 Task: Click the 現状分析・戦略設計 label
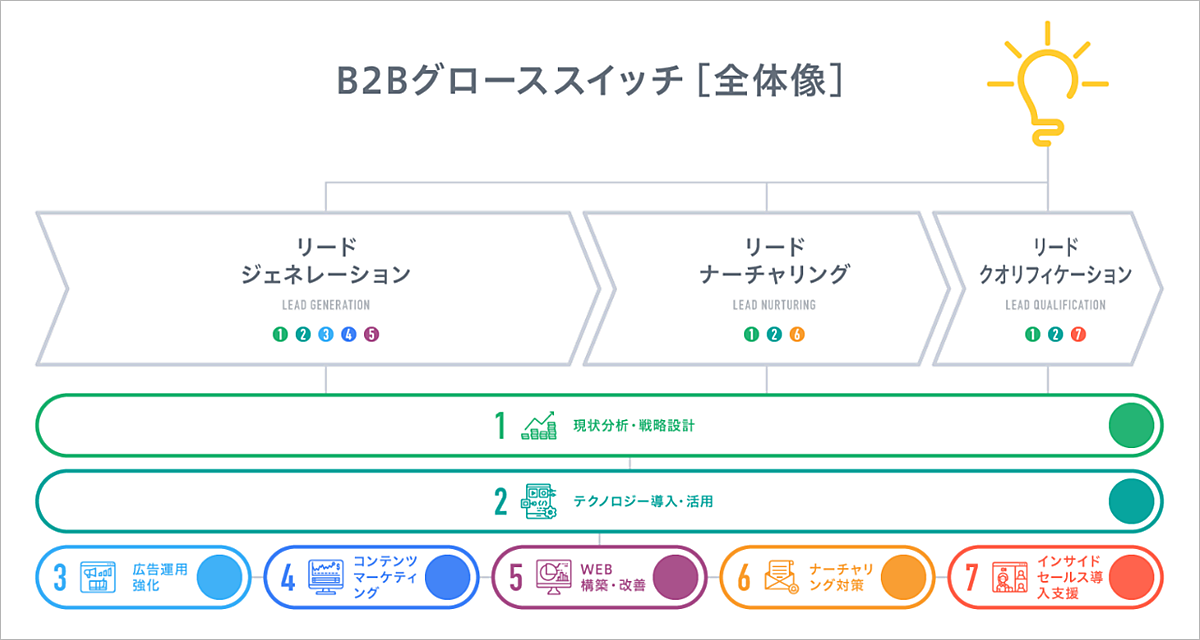coord(633,426)
